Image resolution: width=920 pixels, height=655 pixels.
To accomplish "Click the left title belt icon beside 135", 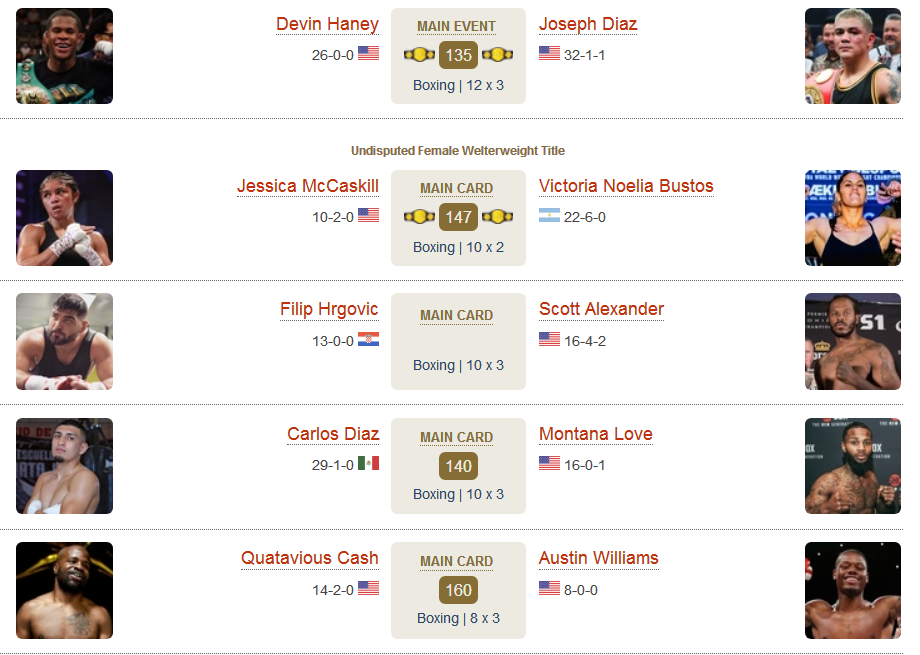I will pos(419,55).
